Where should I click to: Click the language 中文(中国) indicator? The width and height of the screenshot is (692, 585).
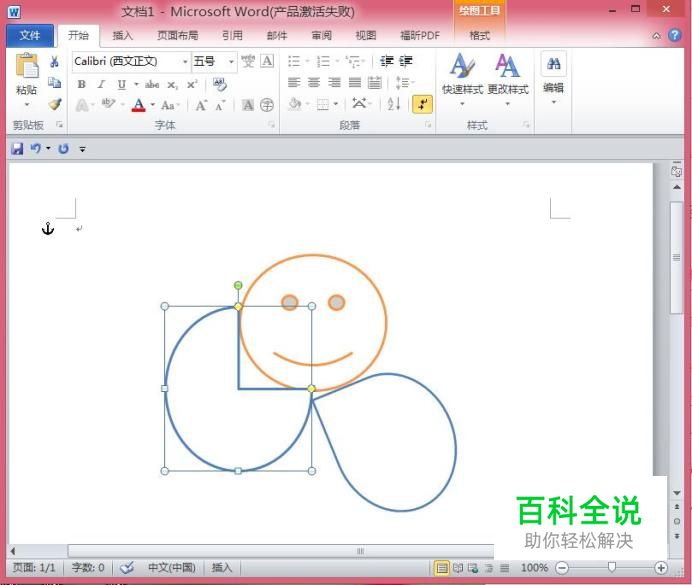pos(172,567)
